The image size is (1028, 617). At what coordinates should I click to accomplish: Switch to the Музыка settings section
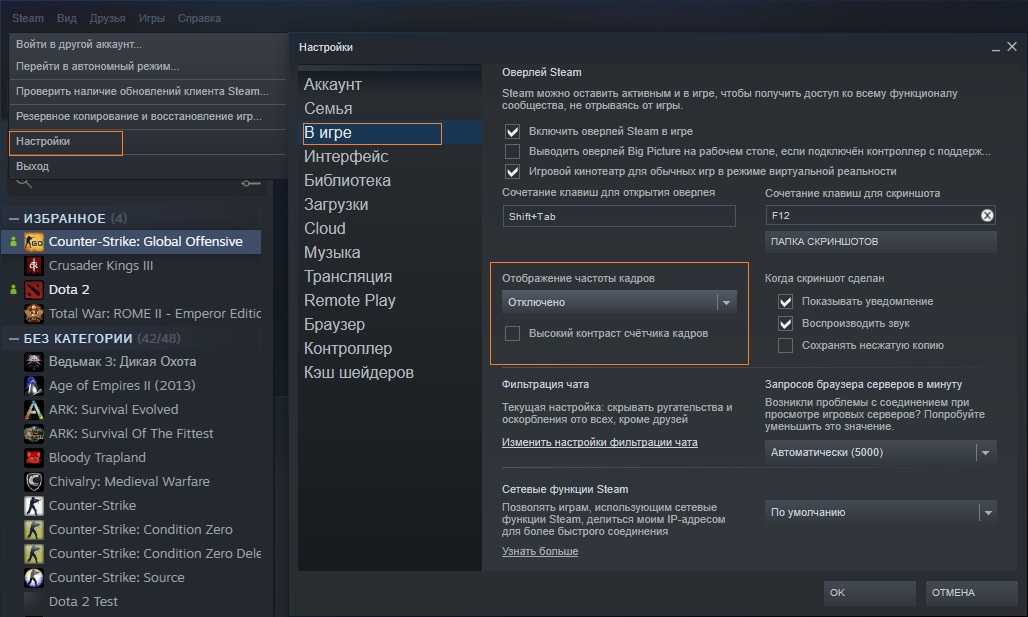332,252
